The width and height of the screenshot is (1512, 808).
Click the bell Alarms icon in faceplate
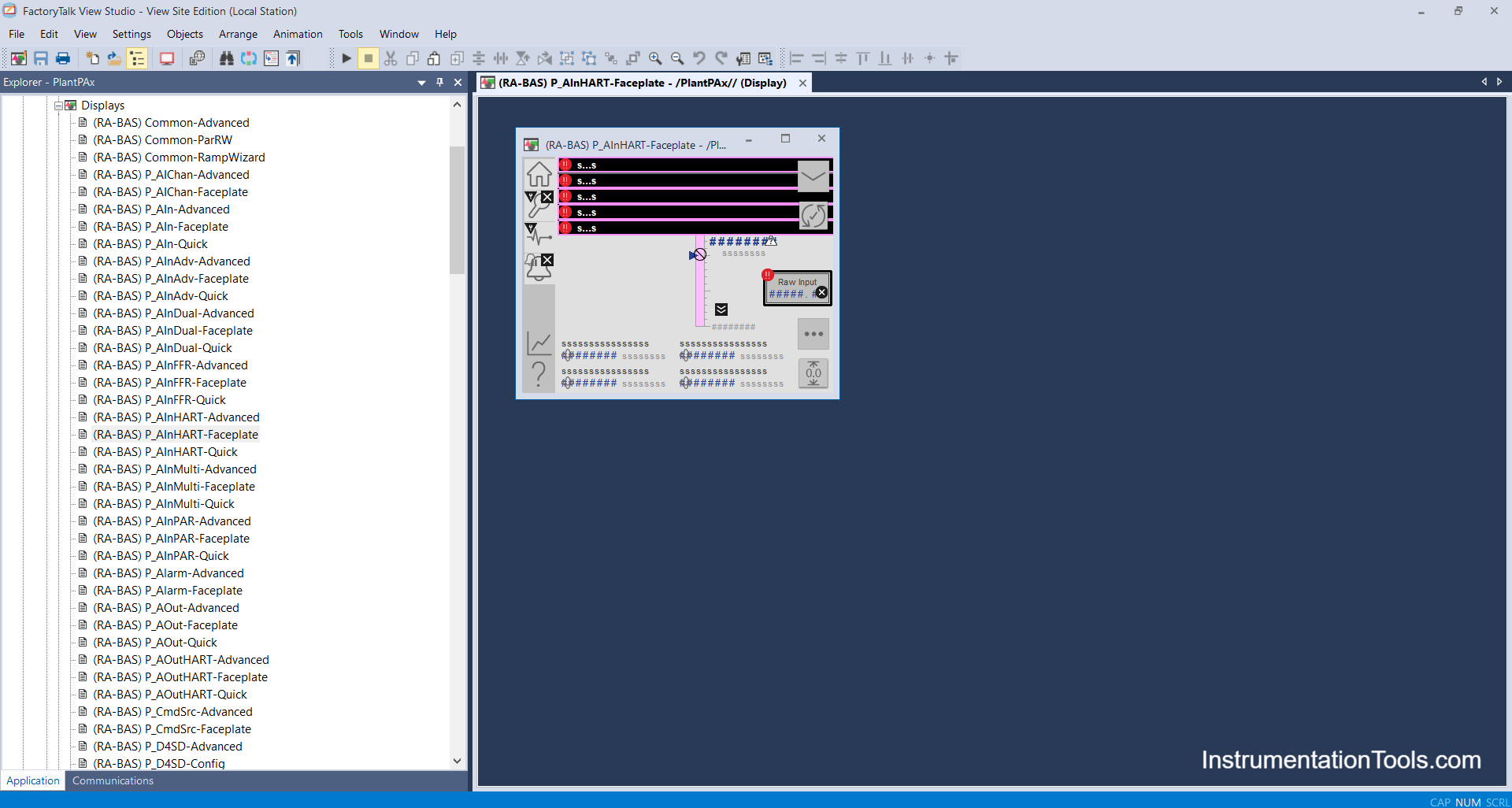coord(539,267)
